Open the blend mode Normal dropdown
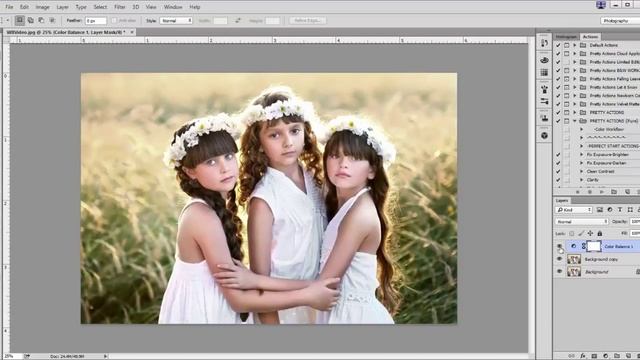Image resolution: width=640 pixels, height=360 pixels. tap(582, 222)
